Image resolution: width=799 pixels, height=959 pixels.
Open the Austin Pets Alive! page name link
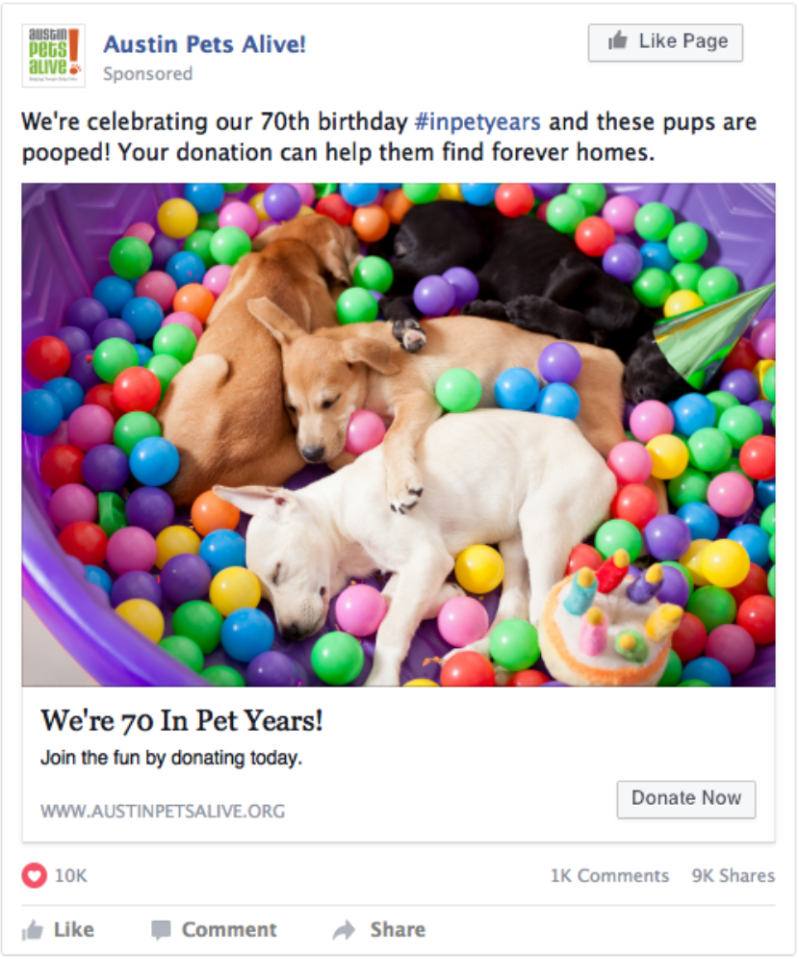(205, 44)
